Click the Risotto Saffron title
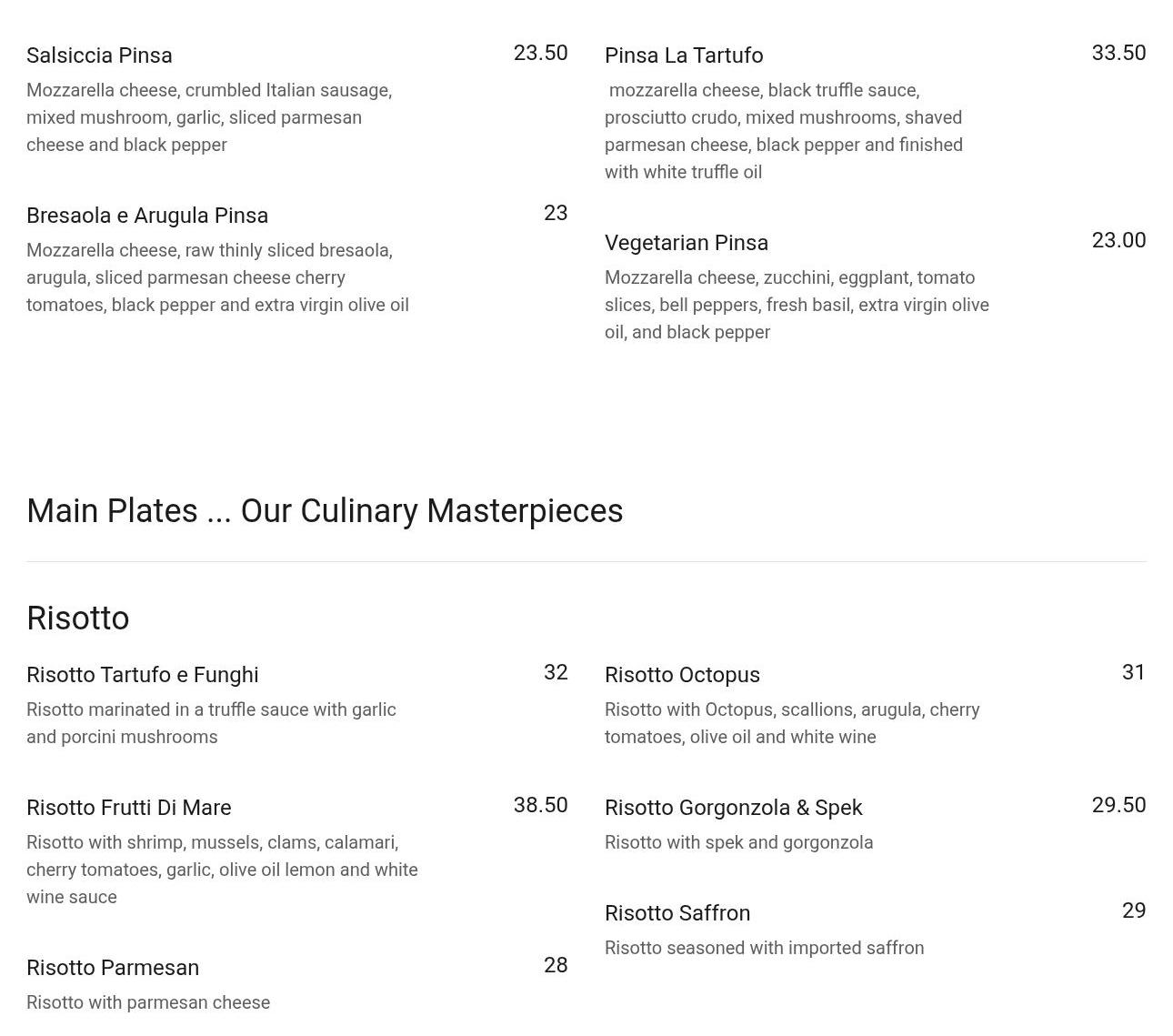Viewport: 1173px width, 1036px height. click(677, 913)
